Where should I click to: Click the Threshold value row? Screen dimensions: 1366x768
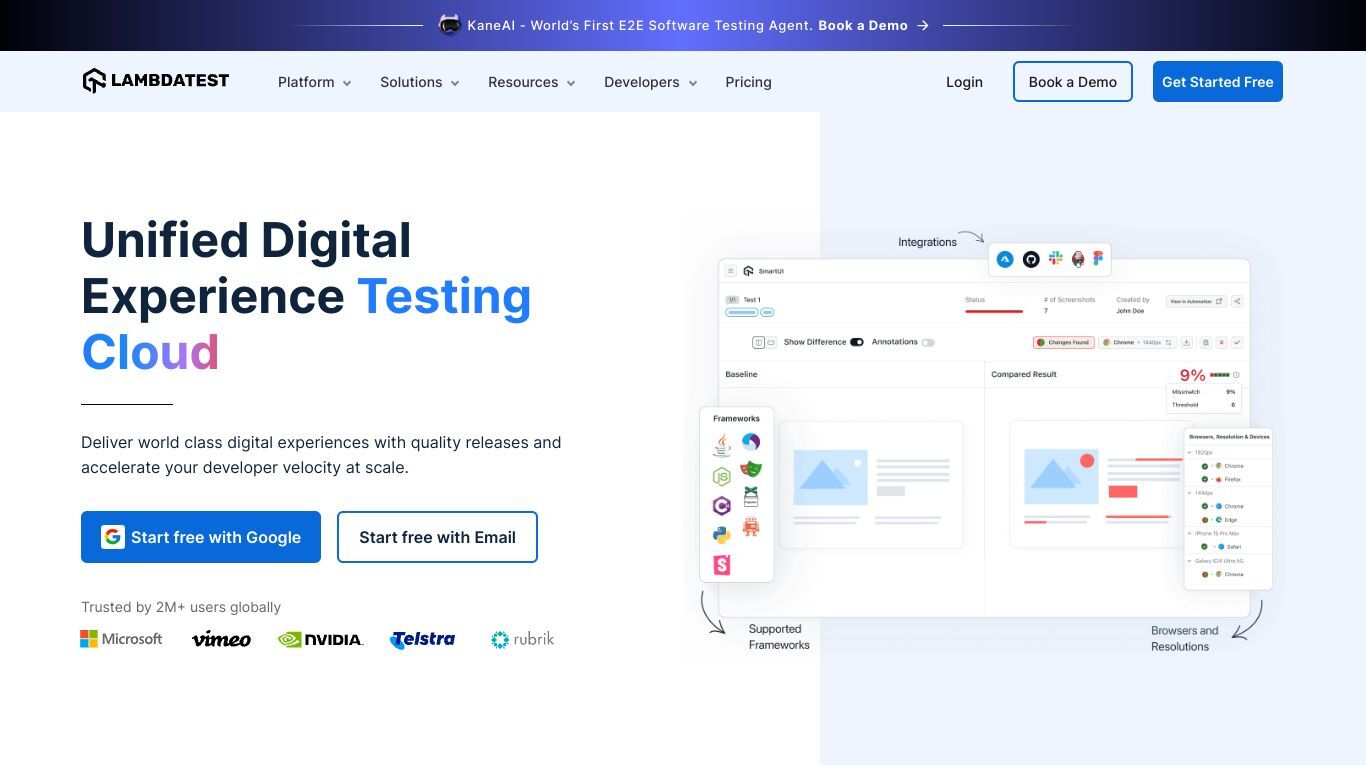tap(1204, 405)
